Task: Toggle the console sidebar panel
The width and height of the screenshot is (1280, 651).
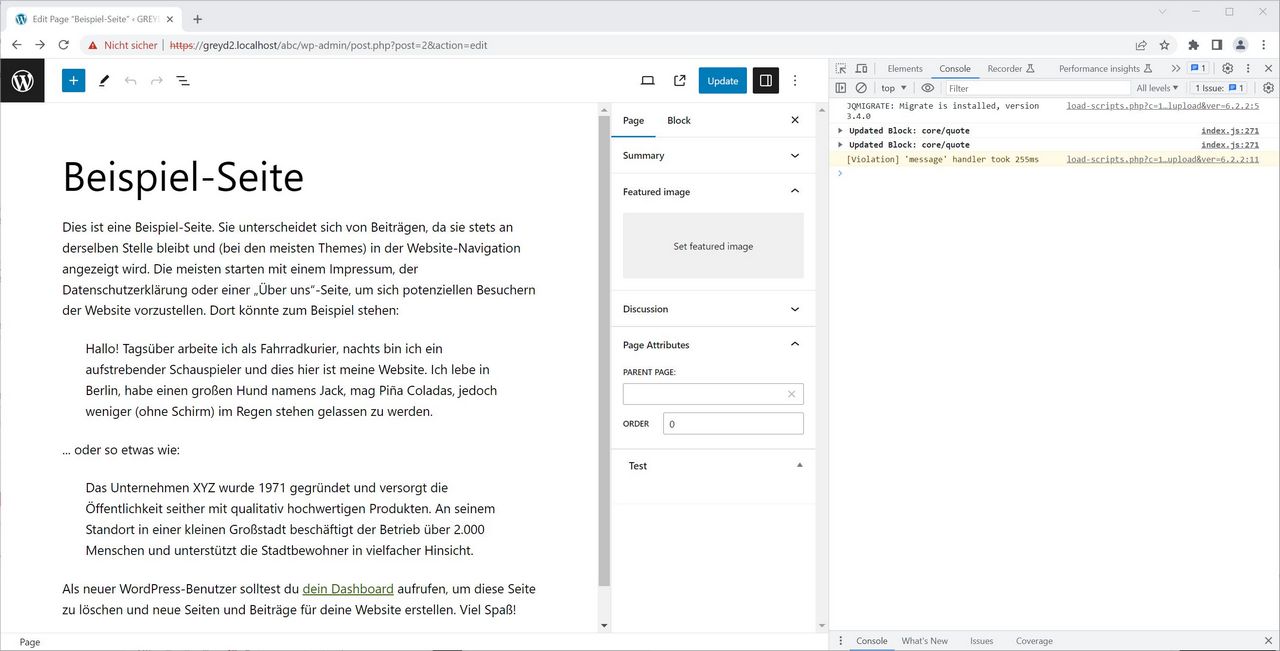Action: 840,88
